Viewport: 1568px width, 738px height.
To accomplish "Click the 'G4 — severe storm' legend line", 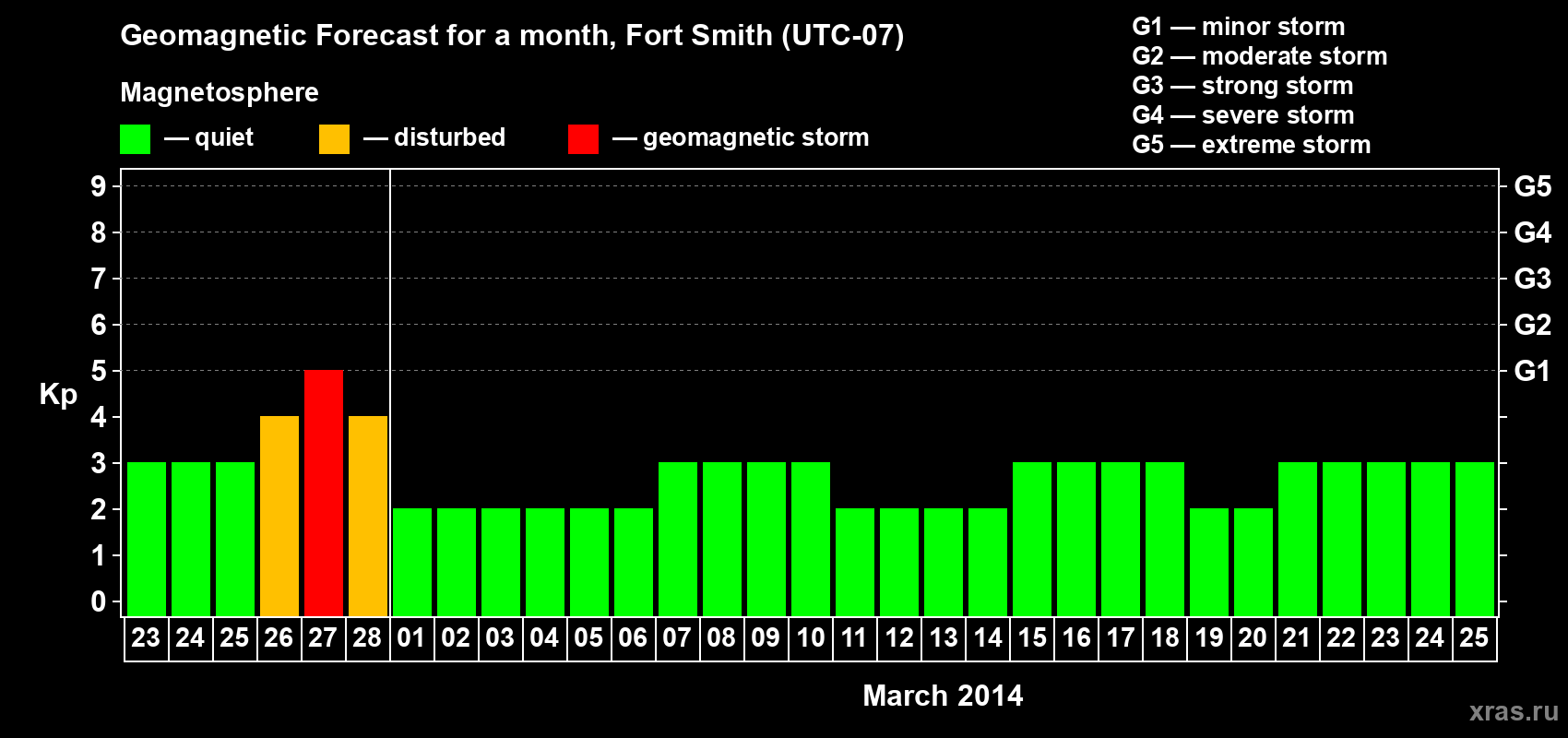I will 1243,115.
